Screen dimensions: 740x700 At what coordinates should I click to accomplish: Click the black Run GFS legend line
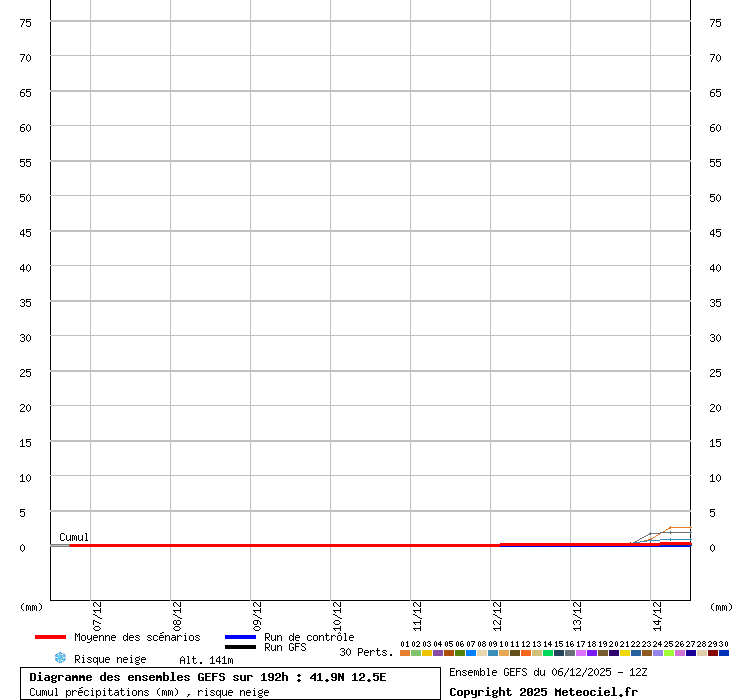(240, 647)
